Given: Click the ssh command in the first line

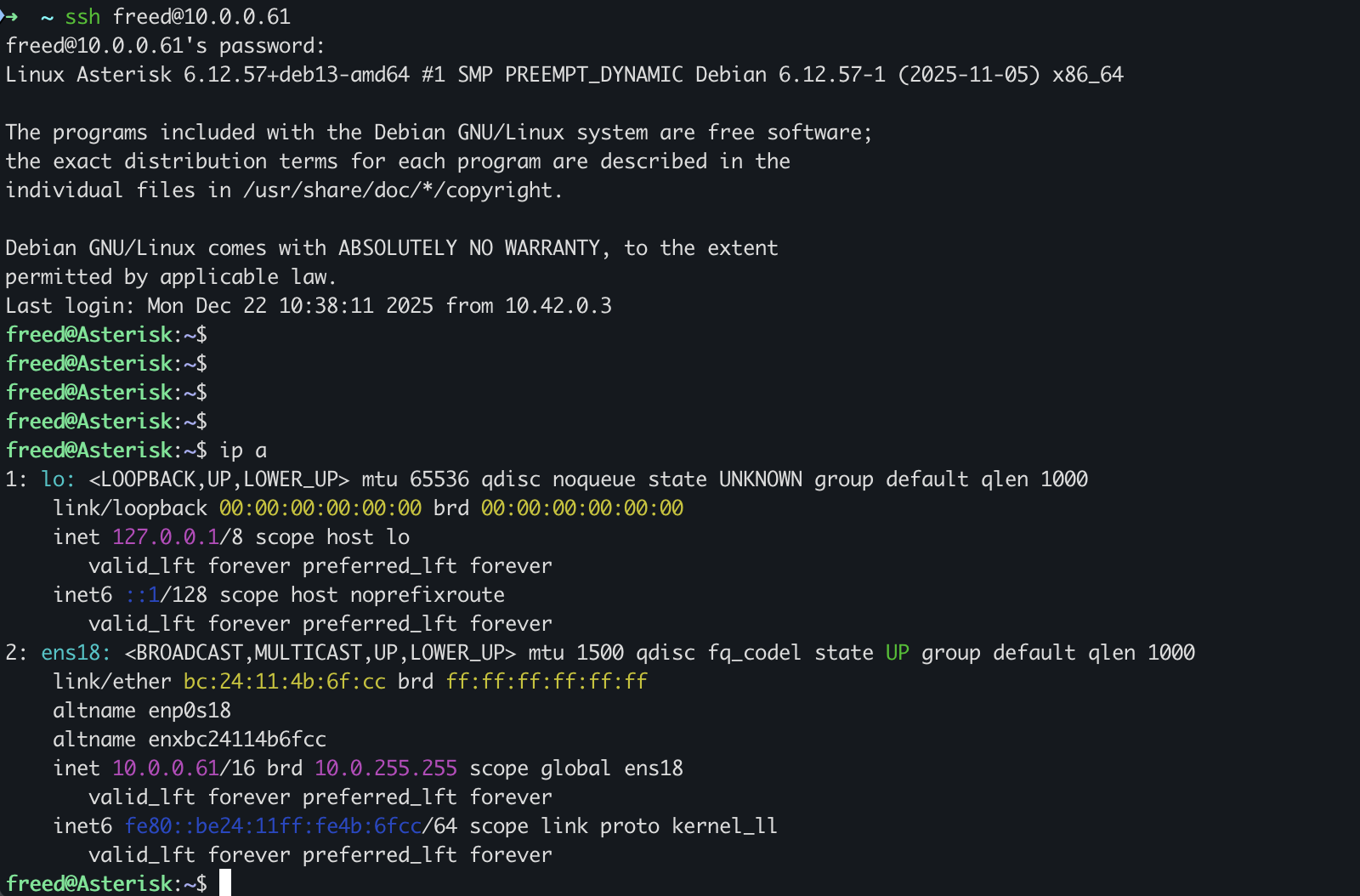Looking at the screenshot, I should (x=82, y=17).
